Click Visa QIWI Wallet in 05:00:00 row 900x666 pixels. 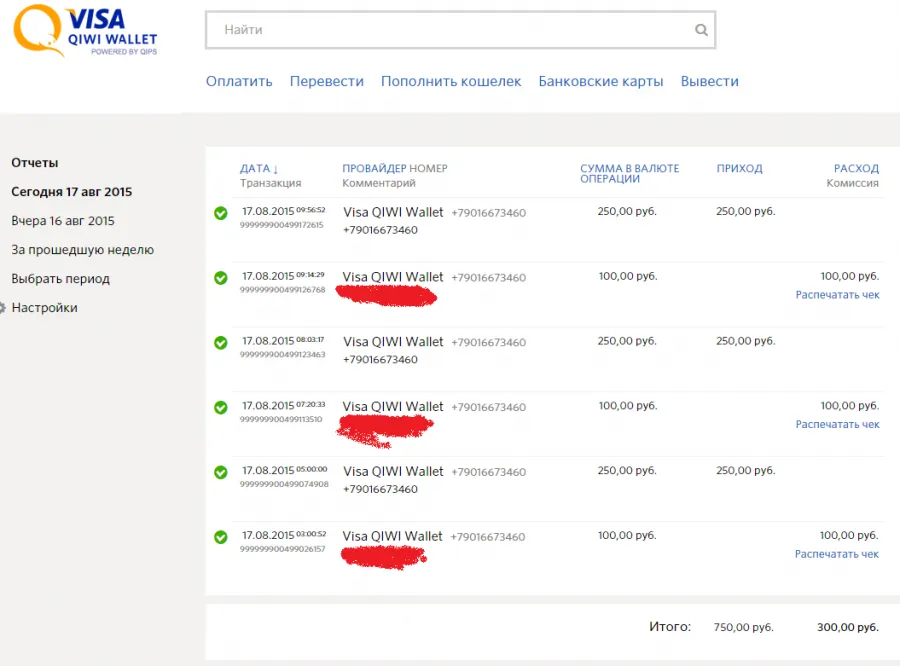[393, 472]
